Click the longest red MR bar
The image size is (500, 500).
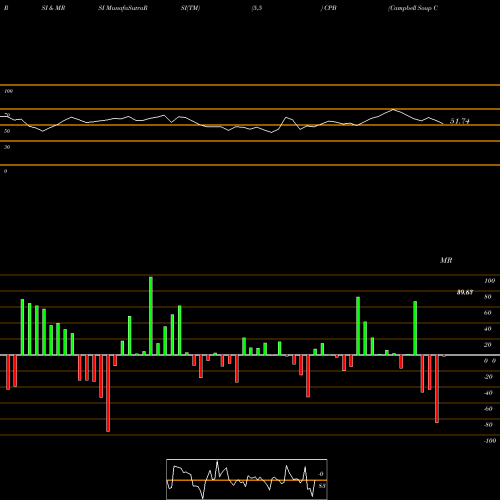point(108,393)
